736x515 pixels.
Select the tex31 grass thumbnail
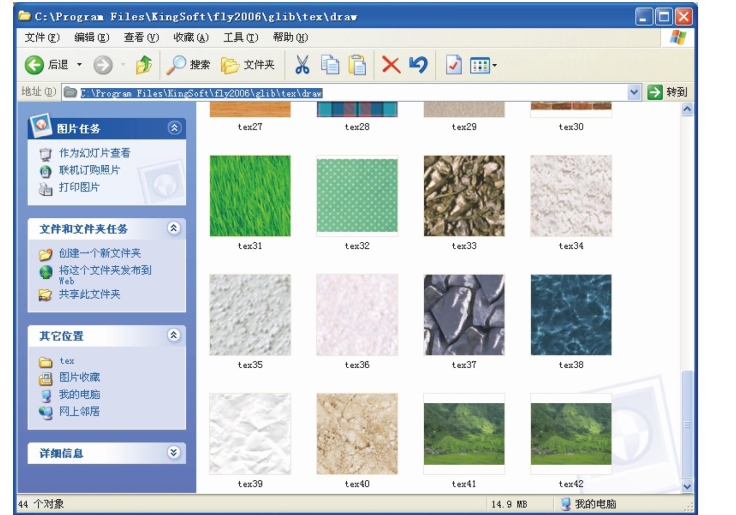pos(250,196)
